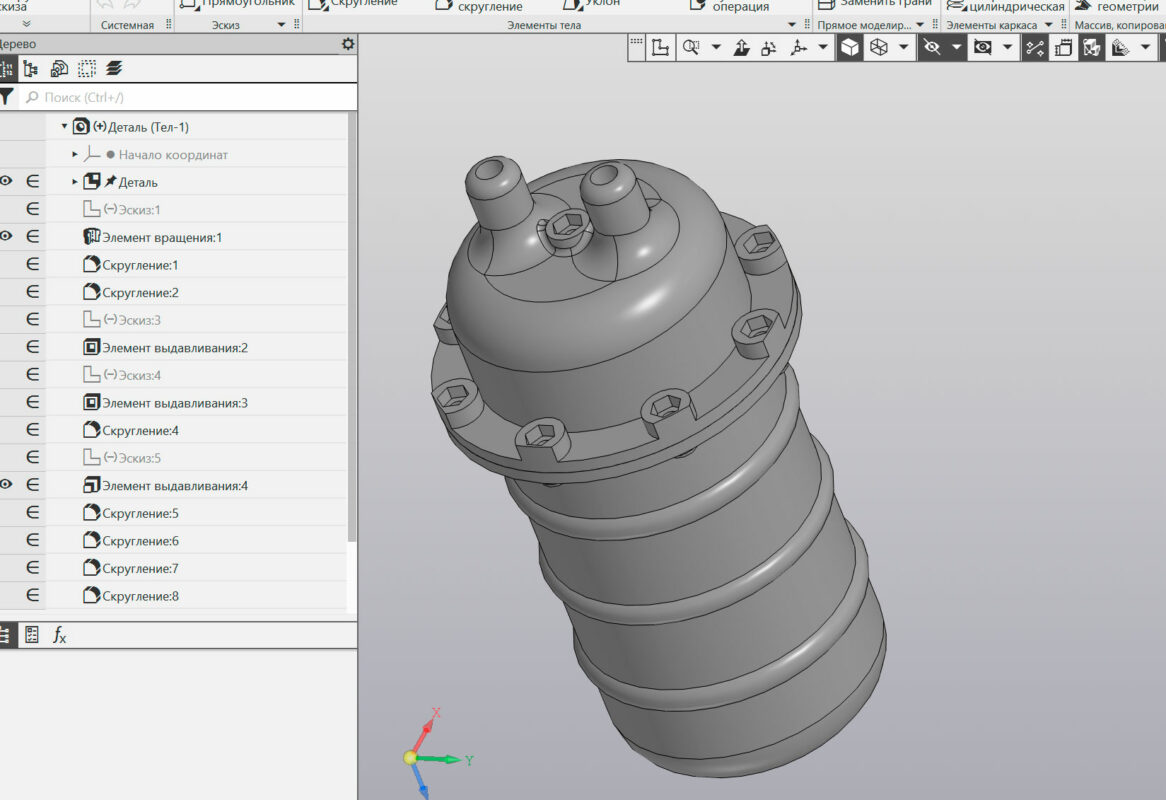Open the tree panel settings gear
Image resolution: width=1166 pixels, height=800 pixels.
pyautogui.click(x=347, y=44)
